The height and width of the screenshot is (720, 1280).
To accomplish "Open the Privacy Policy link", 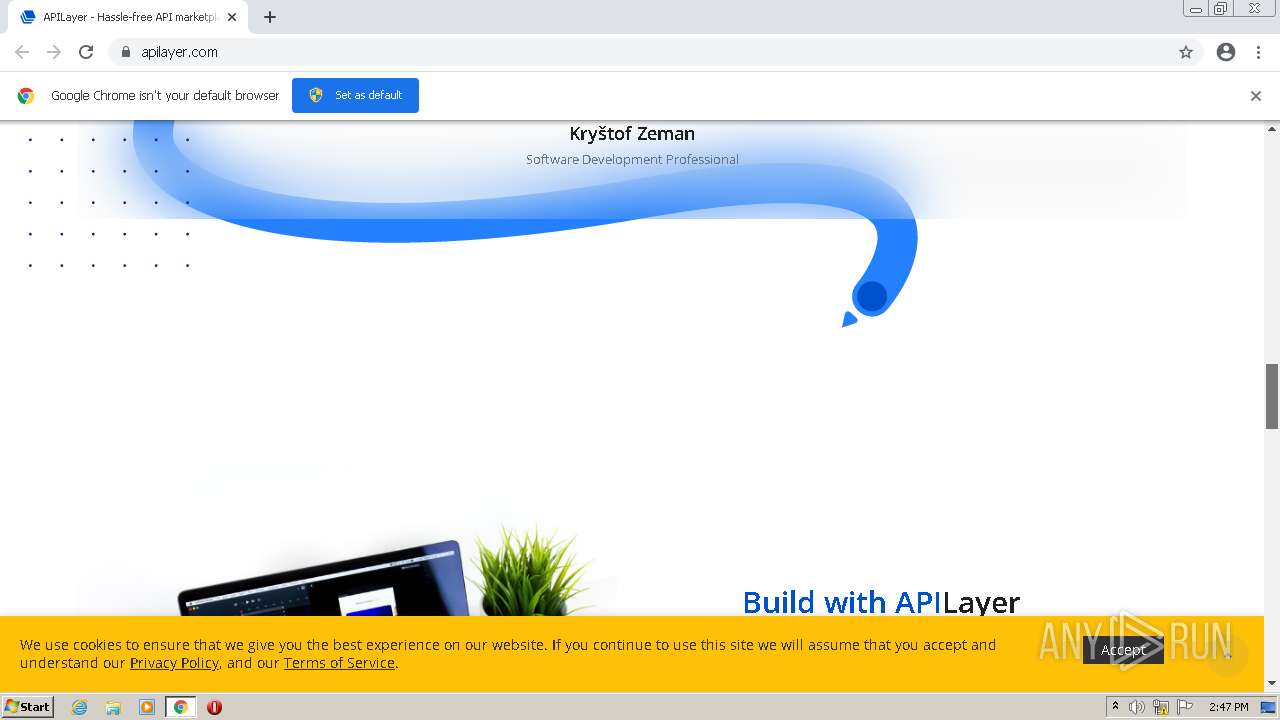I will (174, 663).
